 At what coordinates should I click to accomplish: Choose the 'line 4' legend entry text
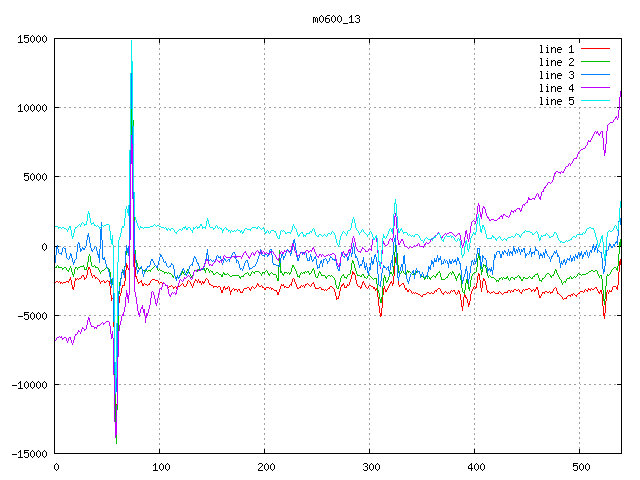pos(557,88)
